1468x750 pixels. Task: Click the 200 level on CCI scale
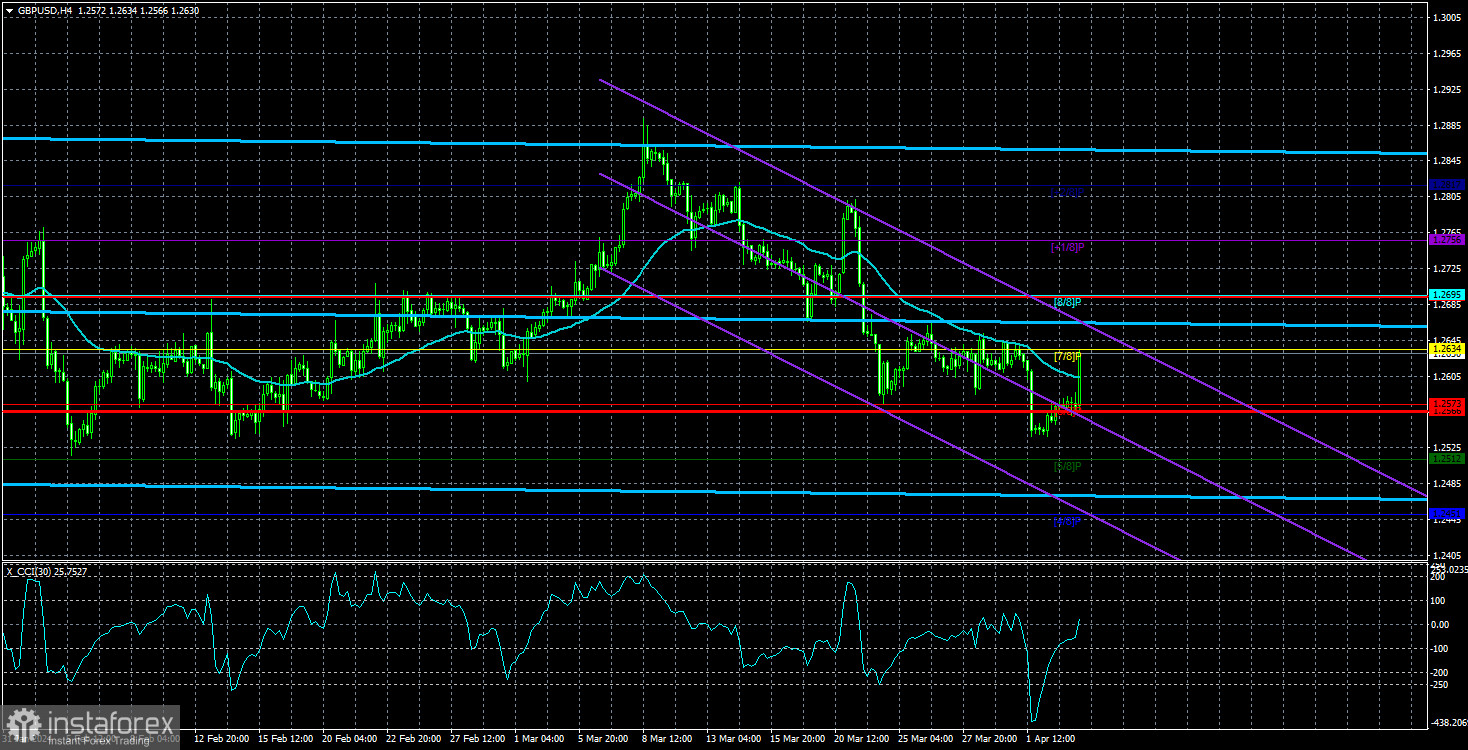1439,577
